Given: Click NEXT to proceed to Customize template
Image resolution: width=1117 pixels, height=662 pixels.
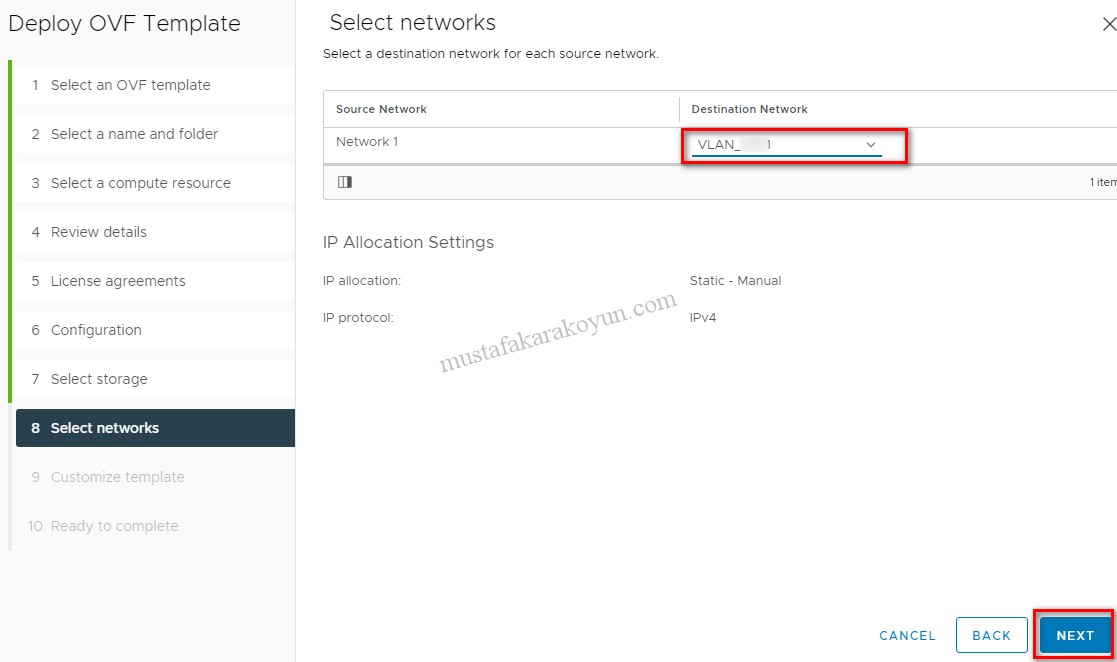Looking at the screenshot, I should pyautogui.click(x=1075, y=635).
